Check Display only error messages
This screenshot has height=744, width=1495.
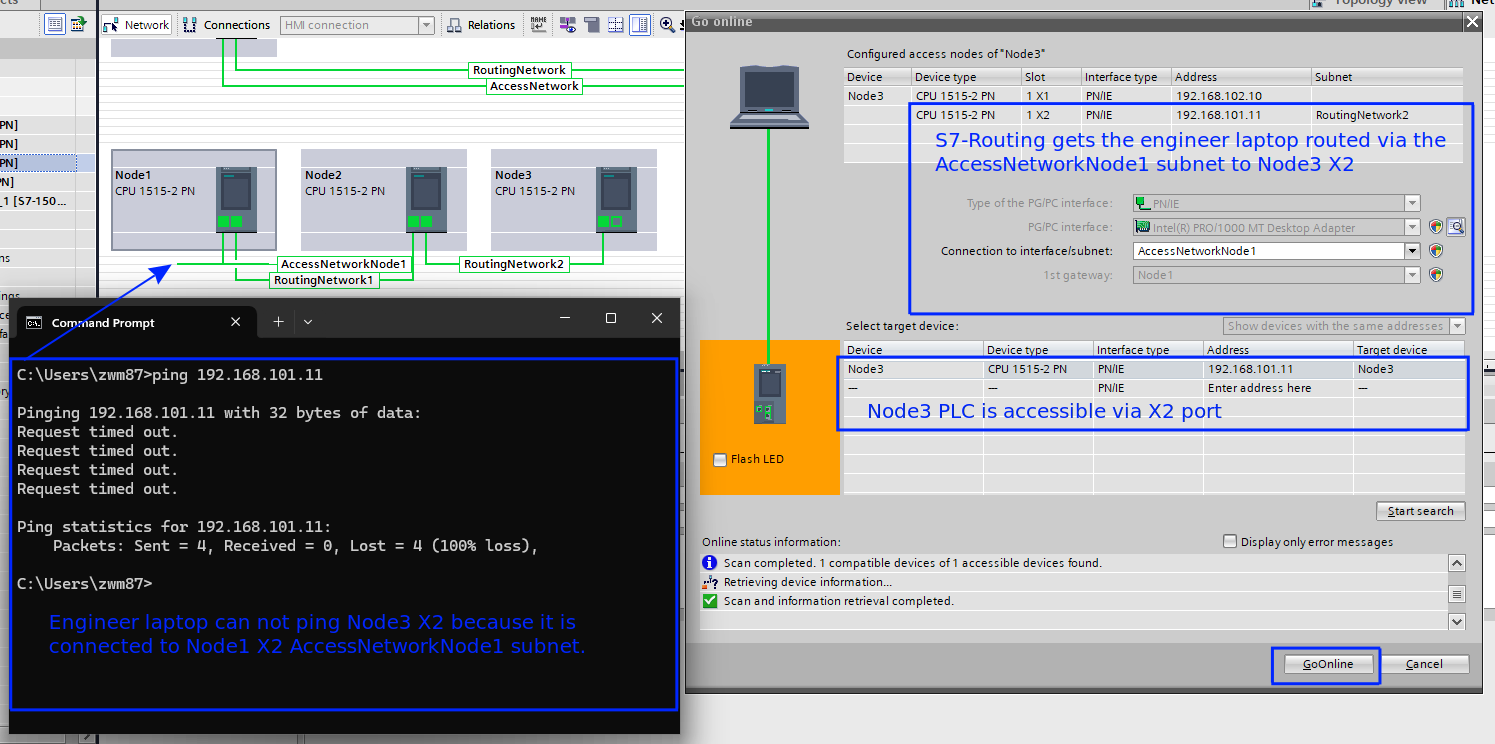pos(1230,542)
